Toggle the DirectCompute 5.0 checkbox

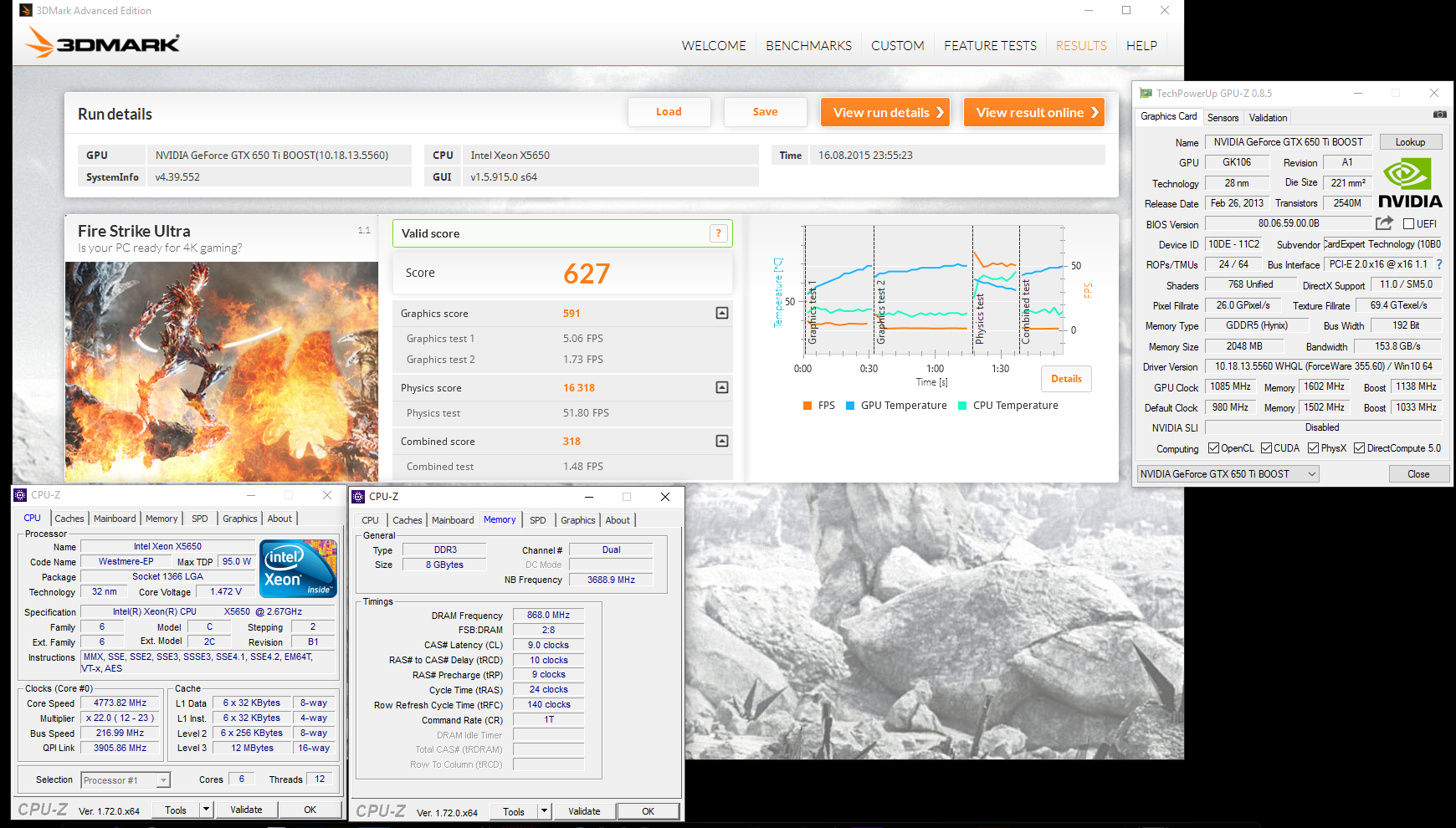[1359, 448]
